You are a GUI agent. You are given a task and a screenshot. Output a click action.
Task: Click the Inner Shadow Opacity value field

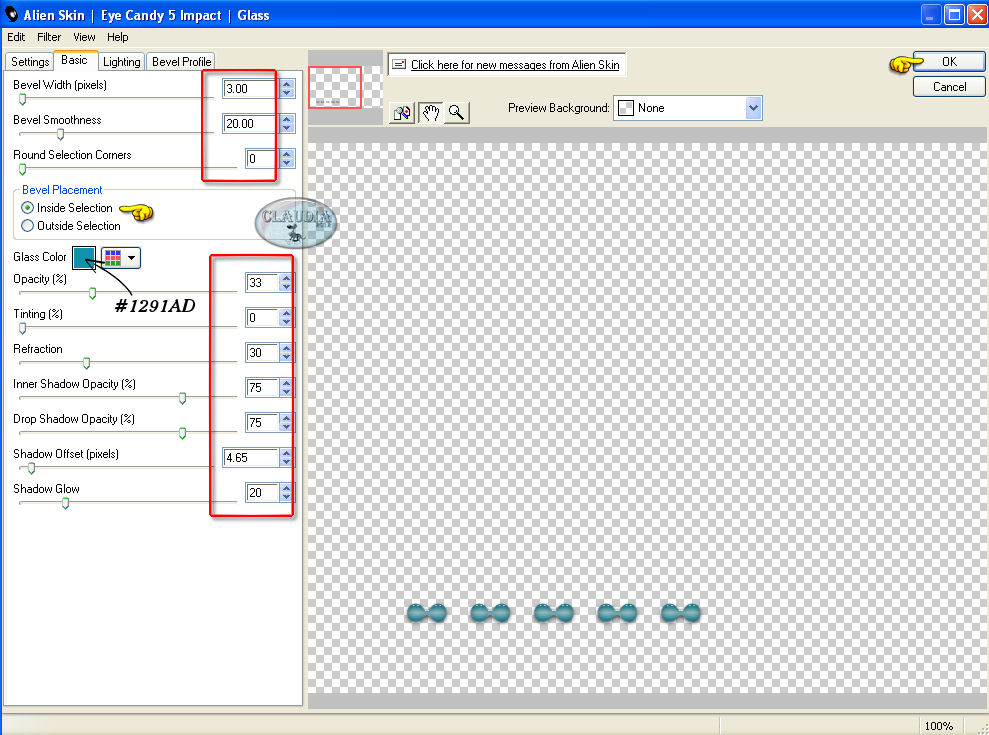point(262,388)
